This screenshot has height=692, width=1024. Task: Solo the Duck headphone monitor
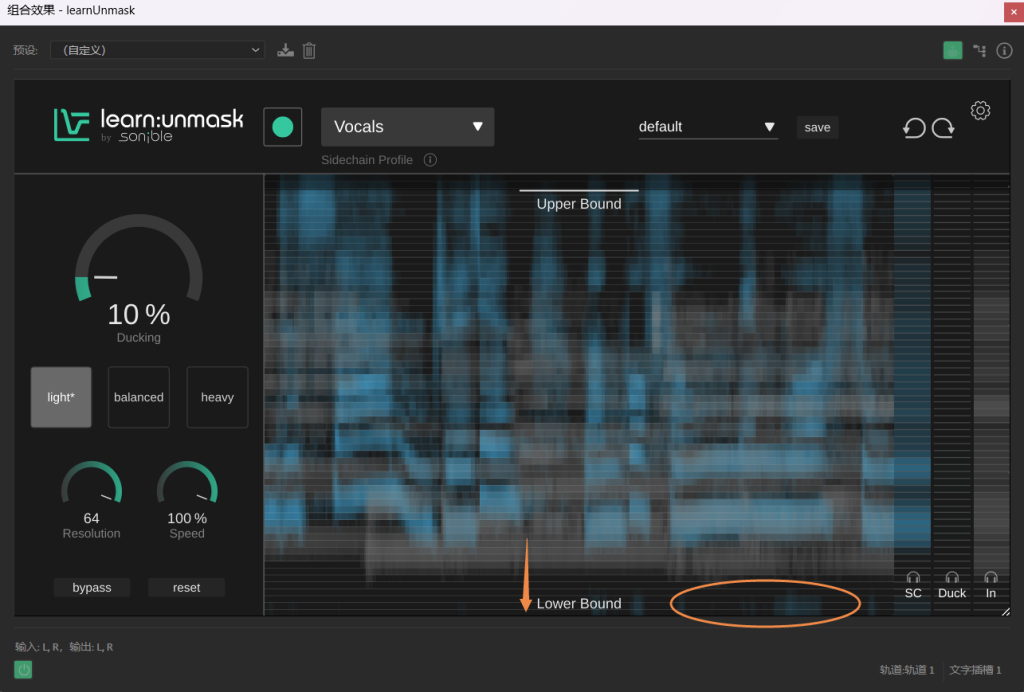(x=952, y=578)
